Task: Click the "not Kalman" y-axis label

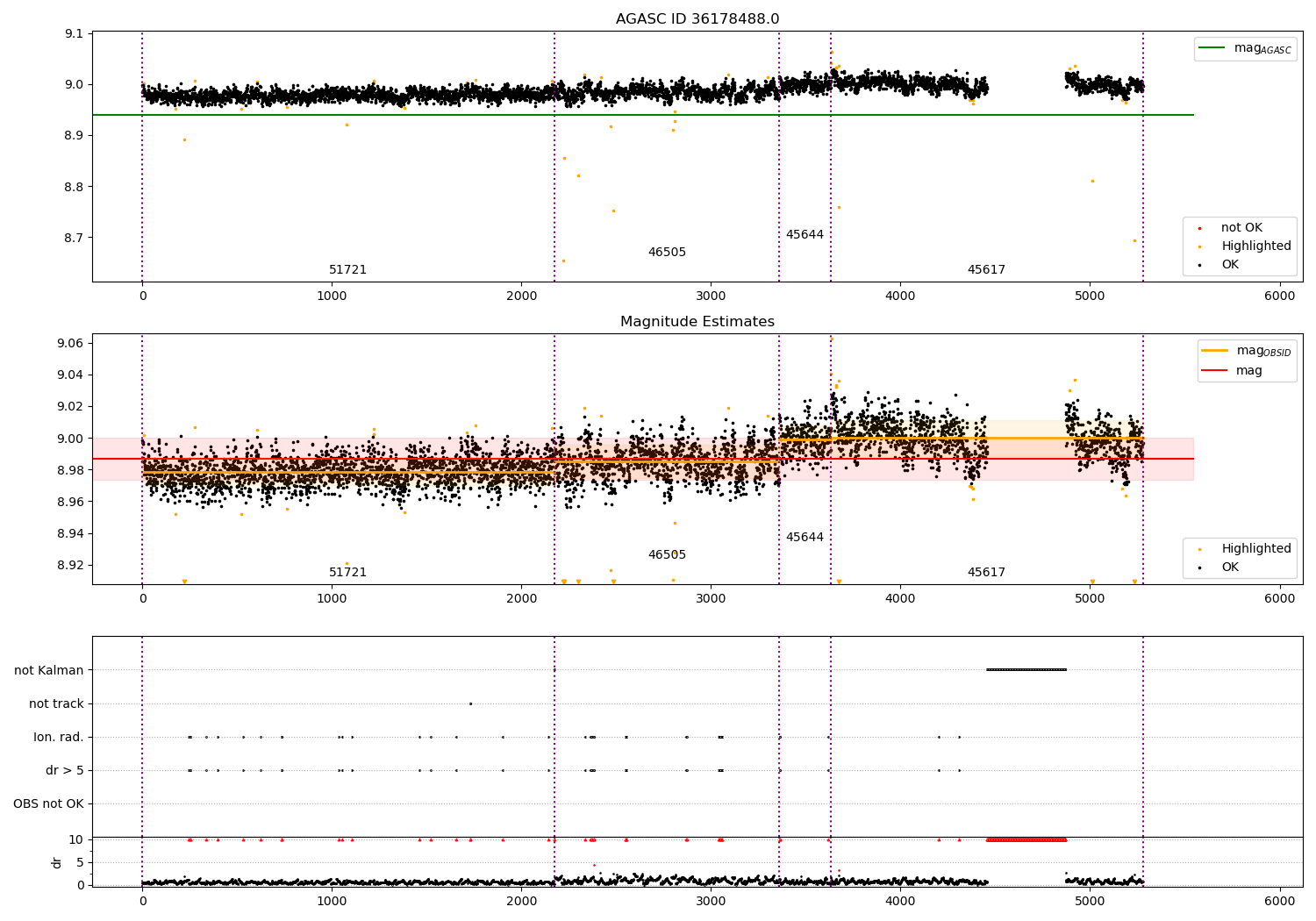Action: coord(49,671)
